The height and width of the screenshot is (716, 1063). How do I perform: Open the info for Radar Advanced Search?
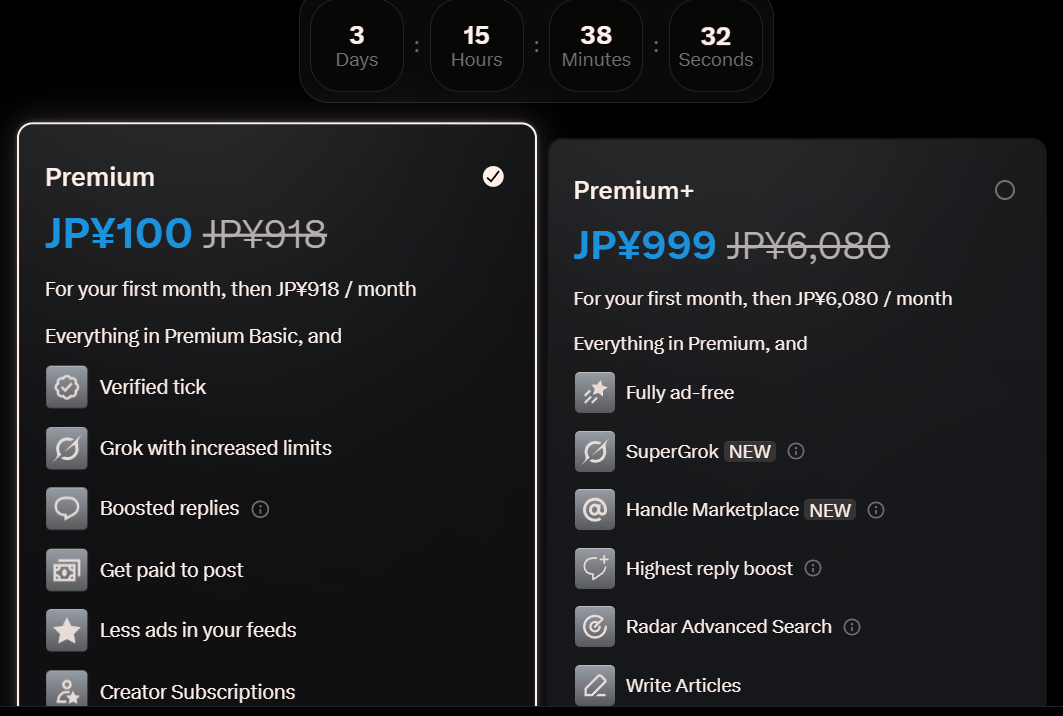click(852, 627)
